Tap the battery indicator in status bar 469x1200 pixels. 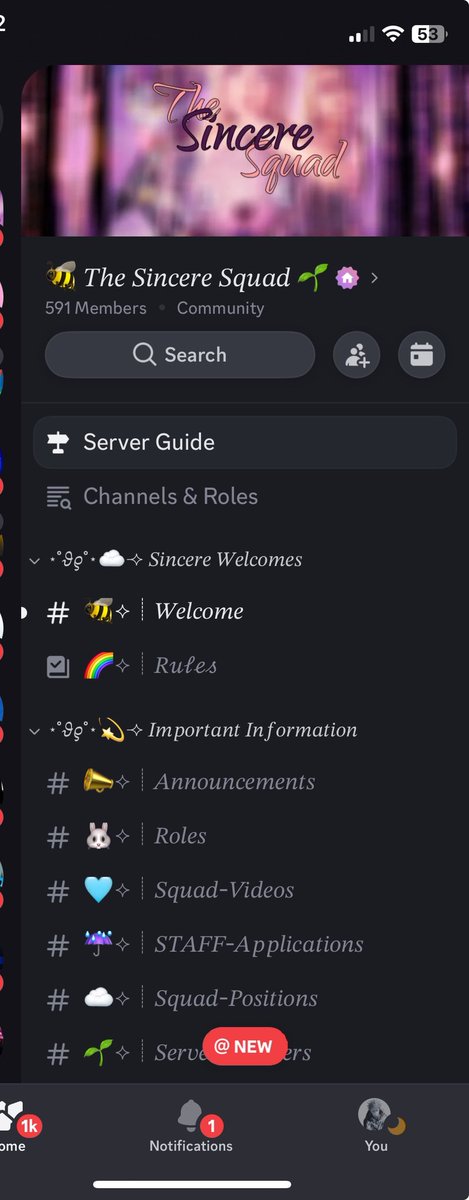click(x=427, y=34)
